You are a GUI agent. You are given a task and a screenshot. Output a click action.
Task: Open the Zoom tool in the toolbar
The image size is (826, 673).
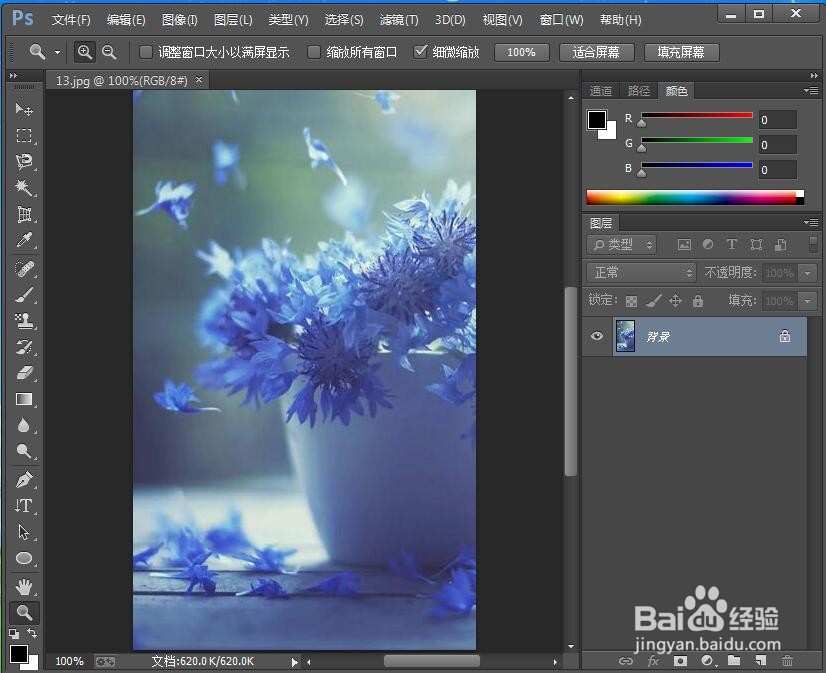point(22,613)
